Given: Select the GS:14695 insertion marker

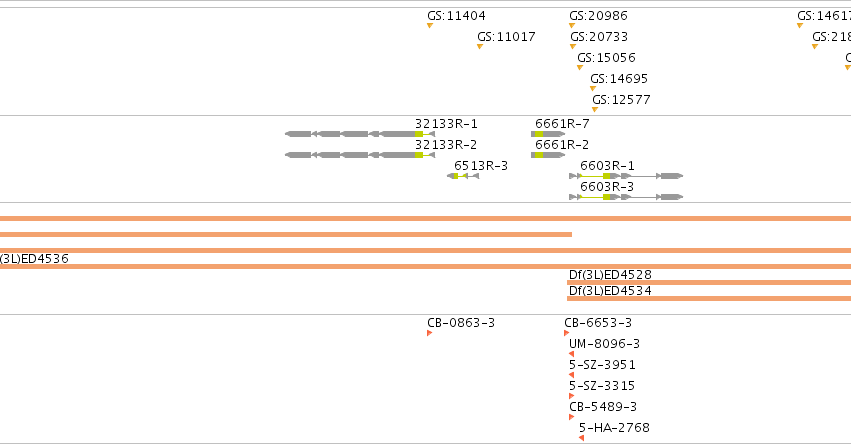Looking at the screenshot, I should coord(593,88).
